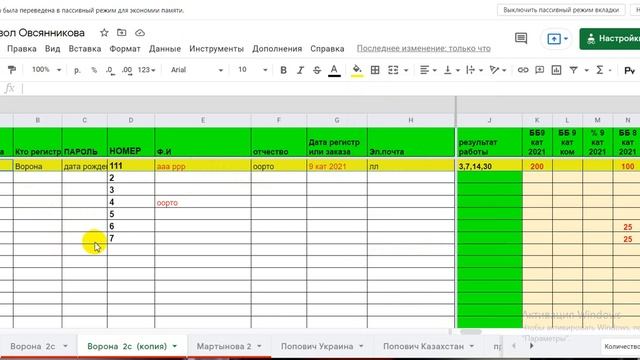Open the Правка menu

click(22, 49)
